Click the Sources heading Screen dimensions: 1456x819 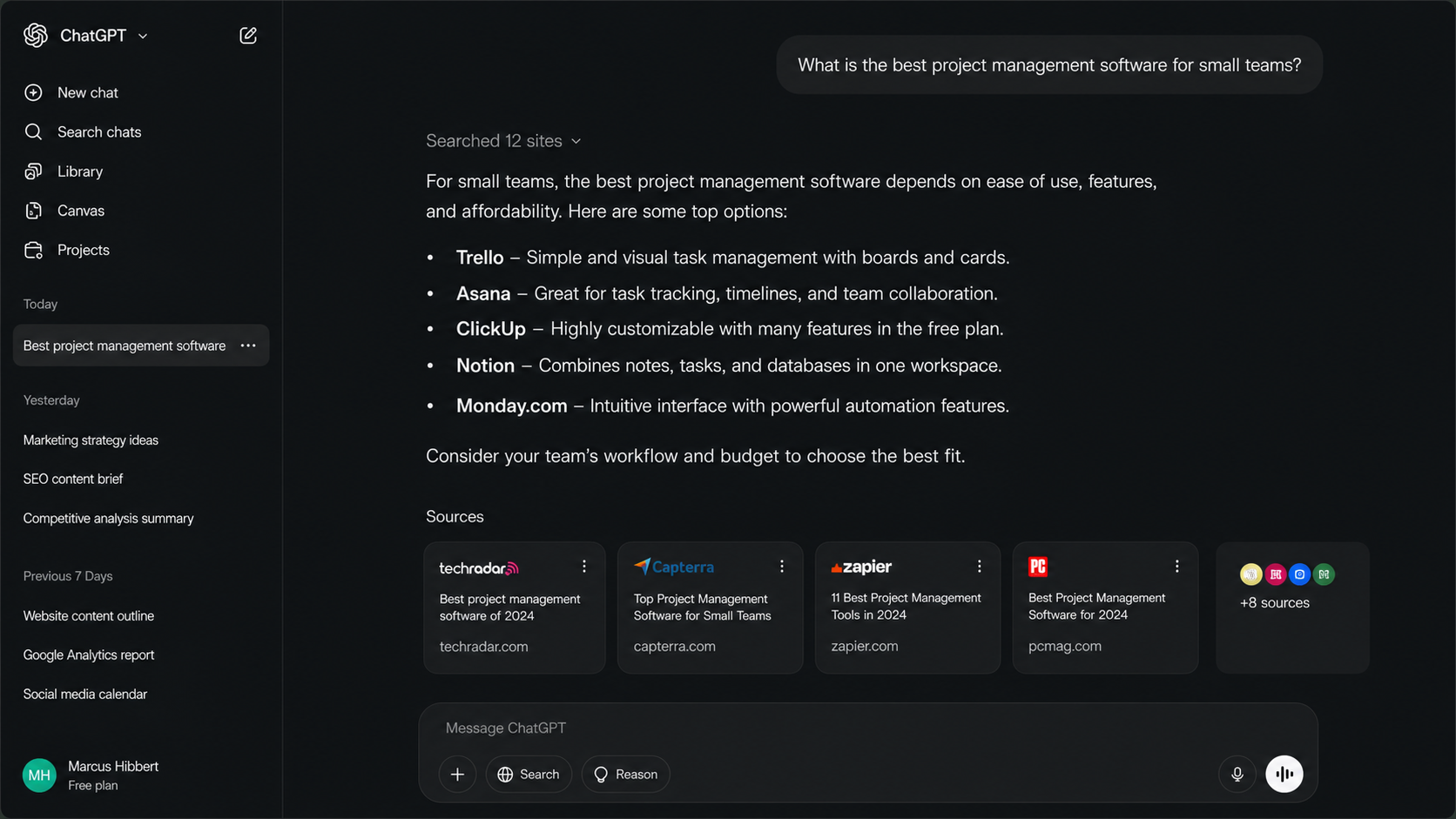(x=455, y=517)
